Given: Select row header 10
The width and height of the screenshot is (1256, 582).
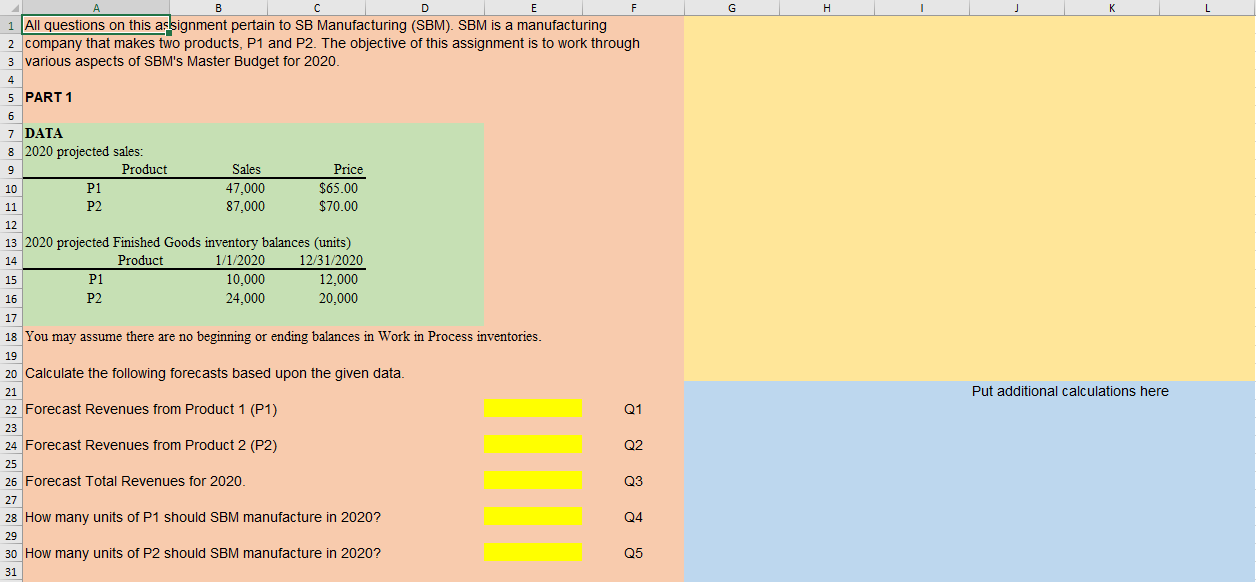Looking at the screenshot, I should [x=10, y=188].
